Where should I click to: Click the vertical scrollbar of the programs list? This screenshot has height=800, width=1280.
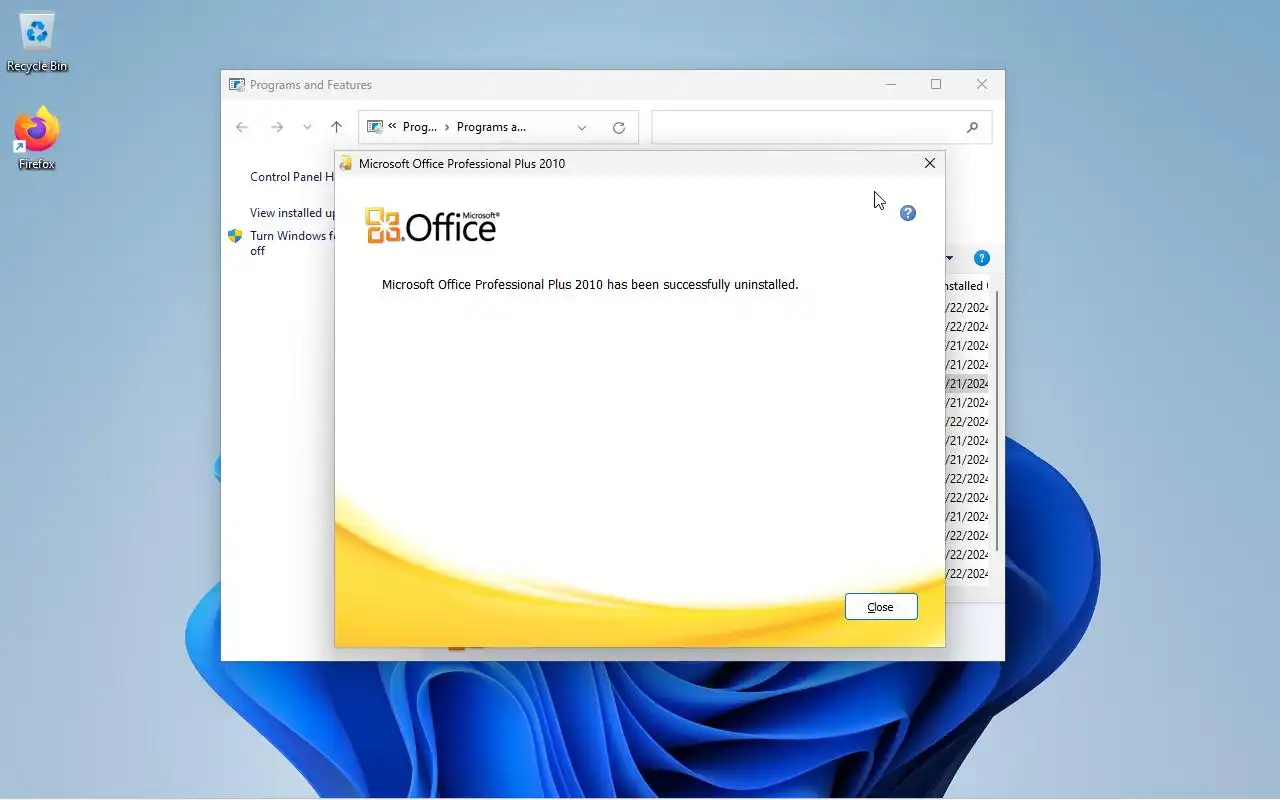click(x=996, y=420)
